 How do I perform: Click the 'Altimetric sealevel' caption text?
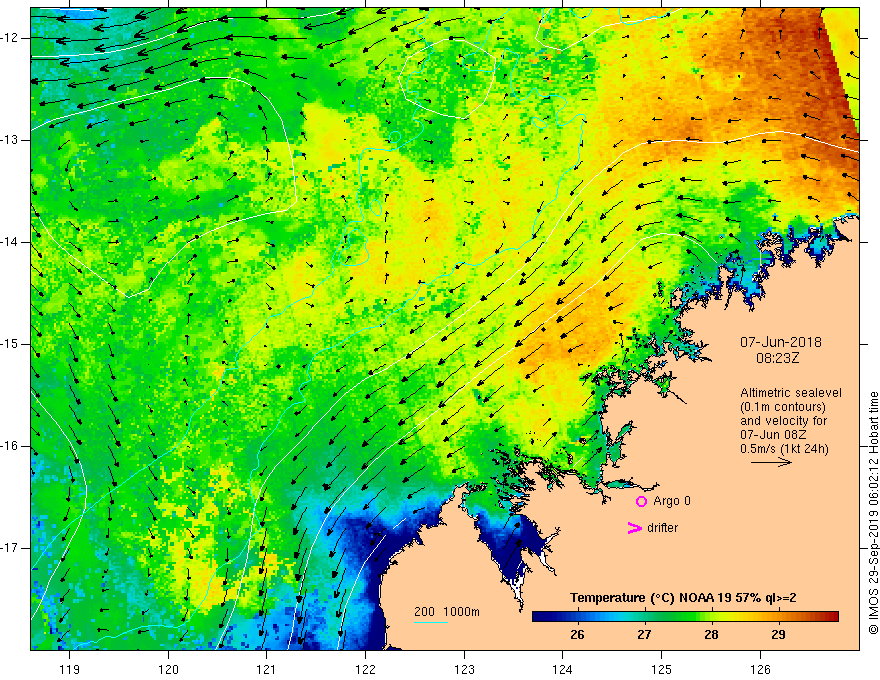tap(791, 393)
